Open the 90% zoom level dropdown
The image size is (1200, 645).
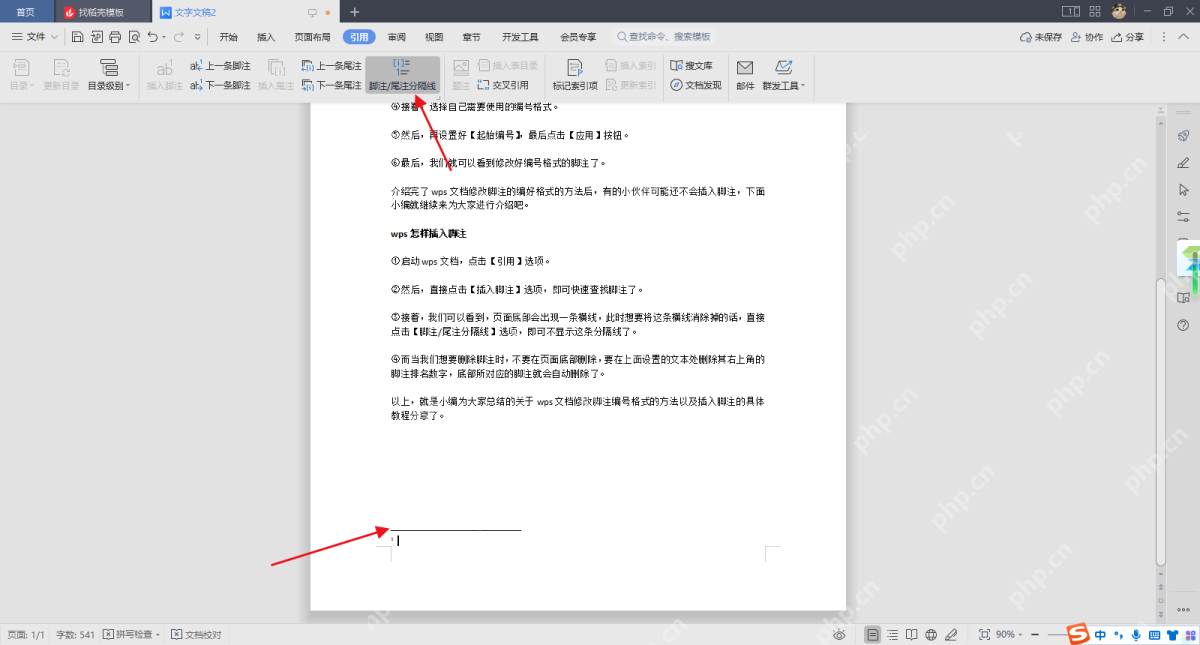pos(1009,635)
